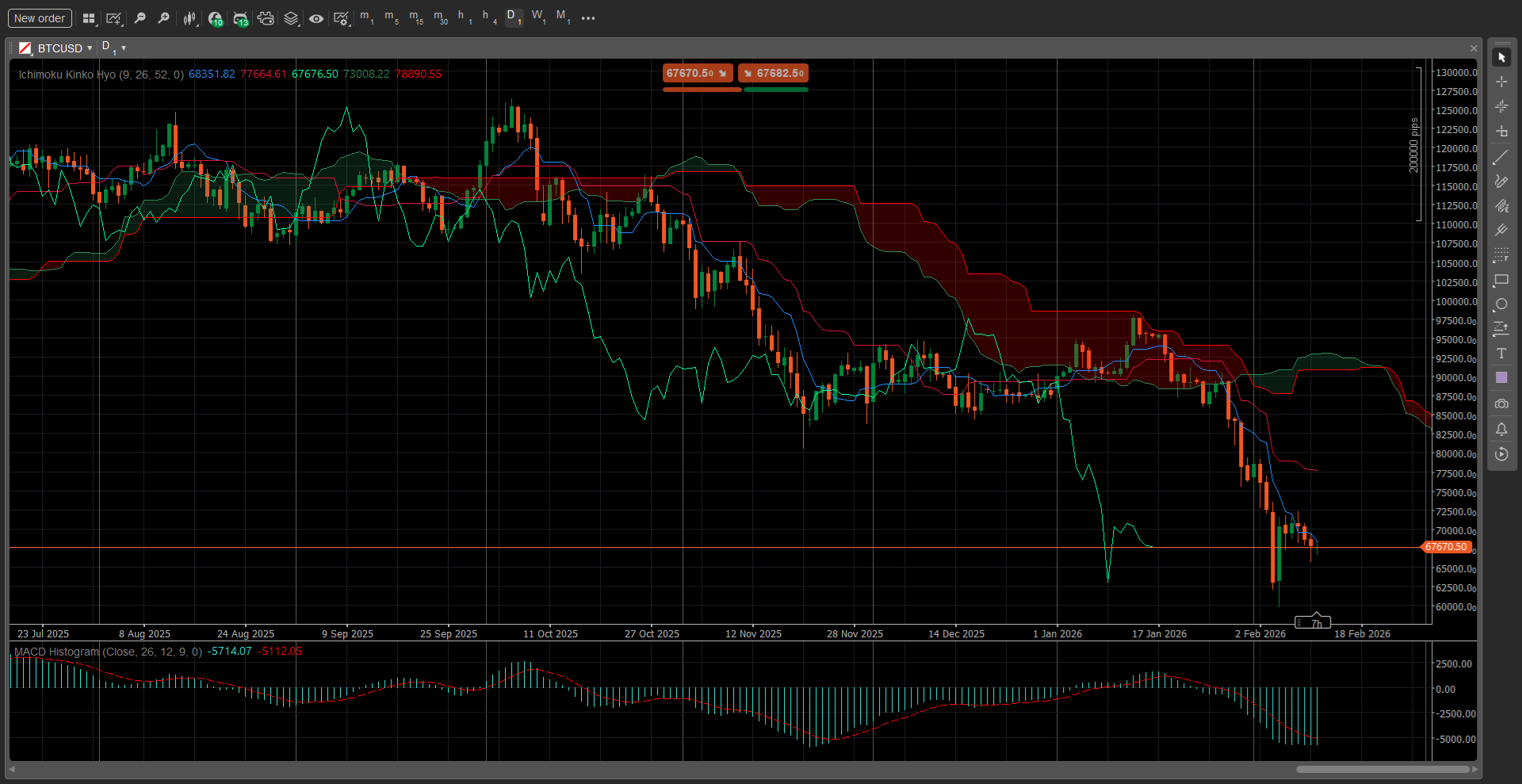Screen dimensions: 1522x784
Task: Open cBots icon with badge 13
Action: (x=240, y=18)
